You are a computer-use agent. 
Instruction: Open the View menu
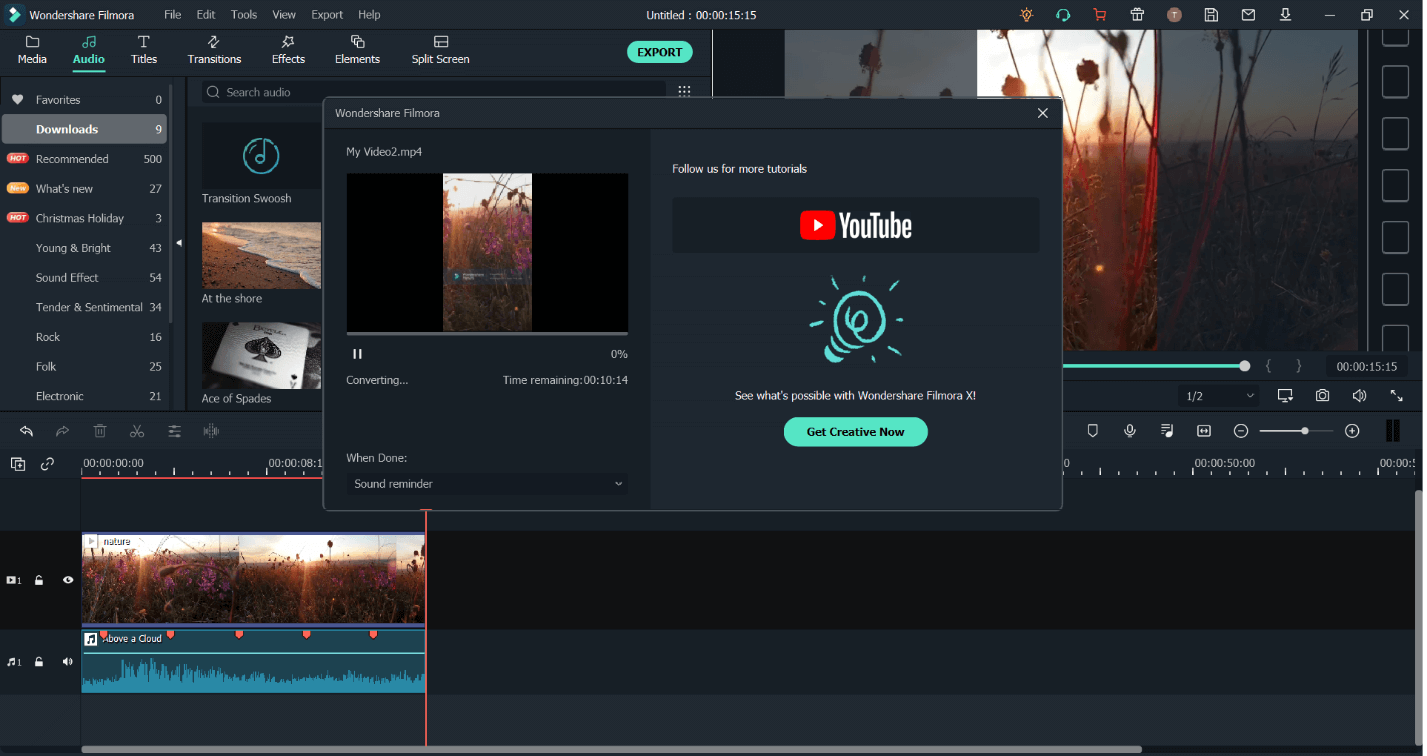[x=284, y=15]
